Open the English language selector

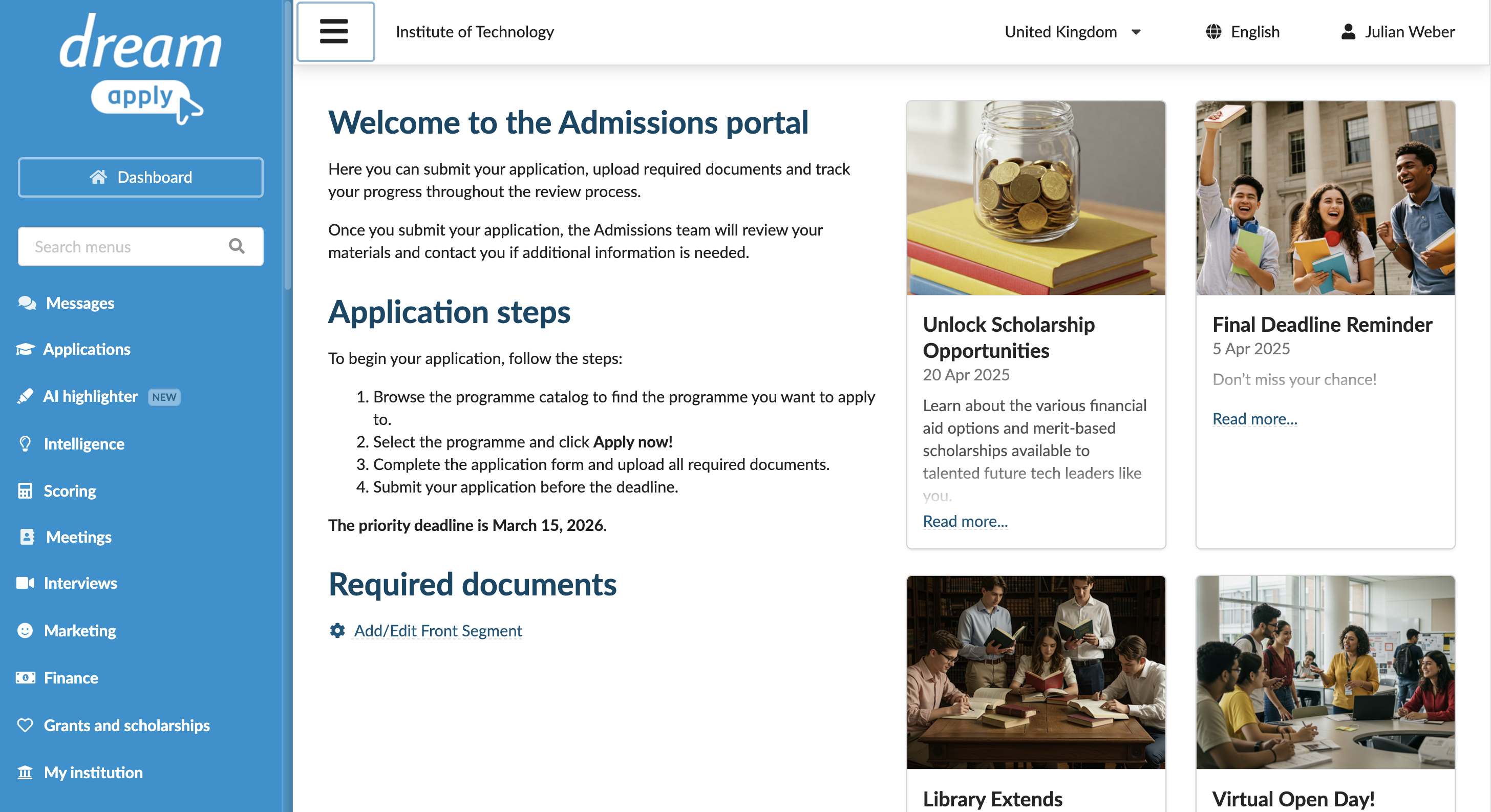1243,32
